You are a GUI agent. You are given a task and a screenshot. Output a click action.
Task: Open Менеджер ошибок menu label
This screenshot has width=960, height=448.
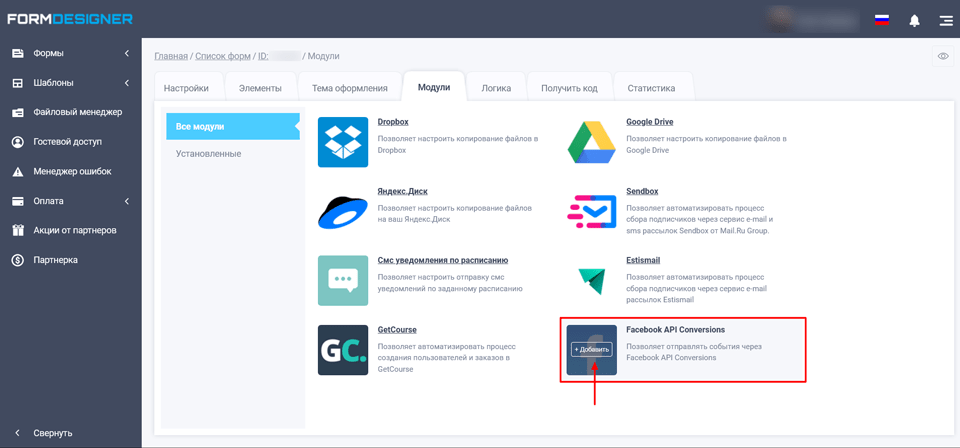[72, 171]
